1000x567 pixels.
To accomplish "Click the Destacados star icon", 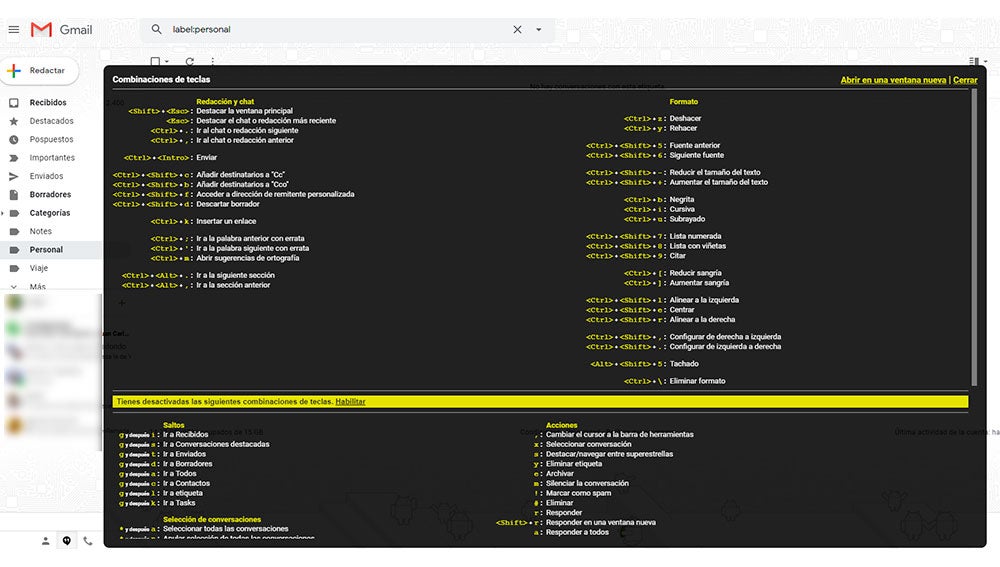I will 14,121.
